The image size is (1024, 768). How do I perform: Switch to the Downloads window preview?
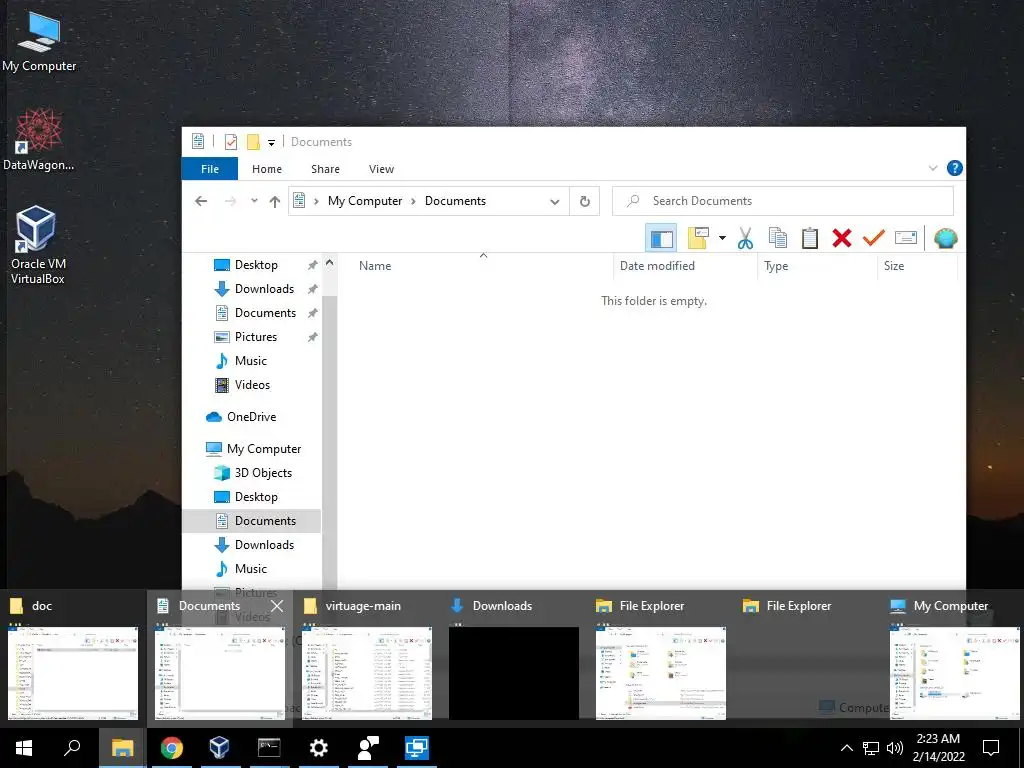click(x=513, y=673)
